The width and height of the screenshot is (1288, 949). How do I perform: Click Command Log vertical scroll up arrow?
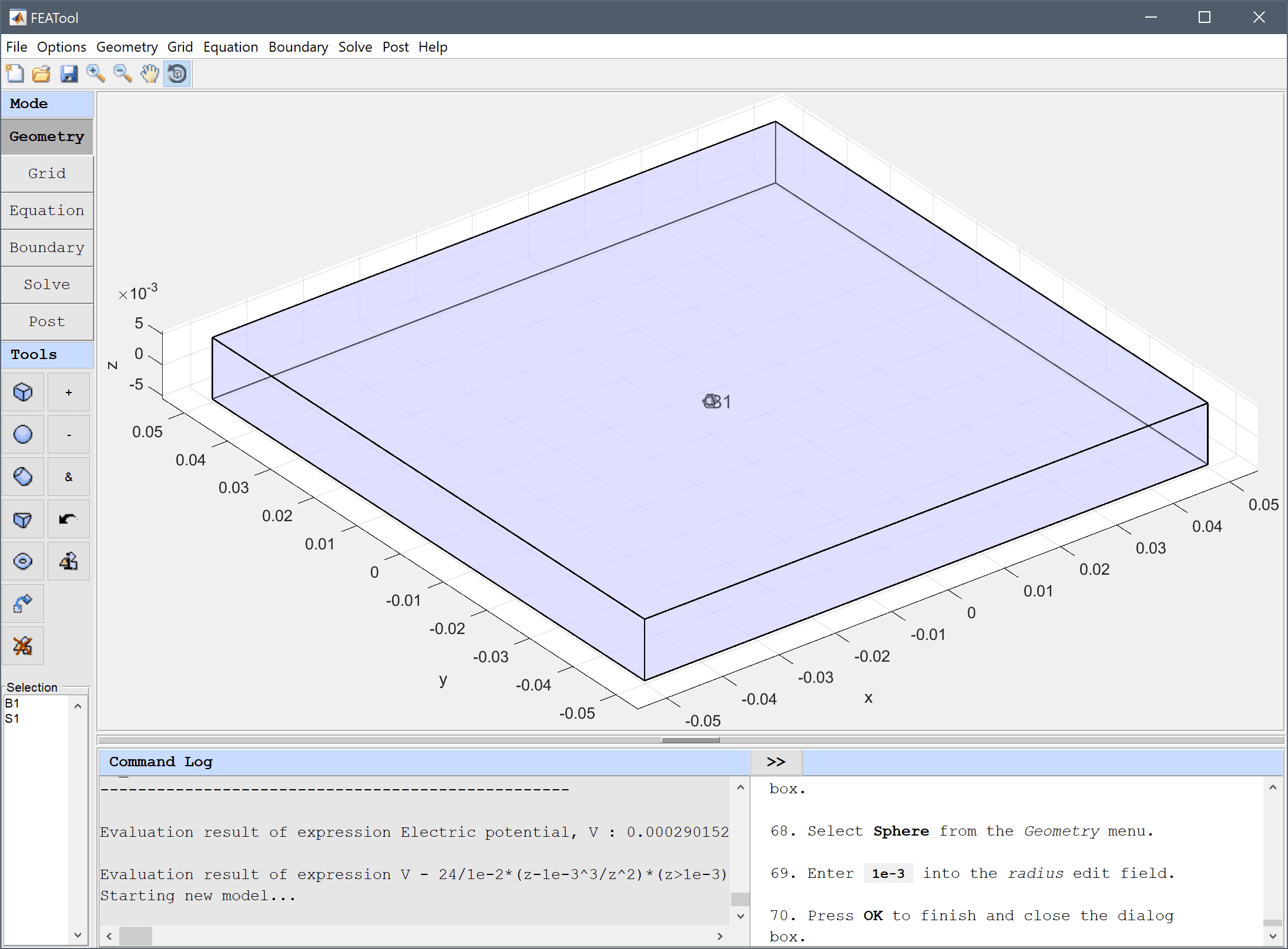740,787
